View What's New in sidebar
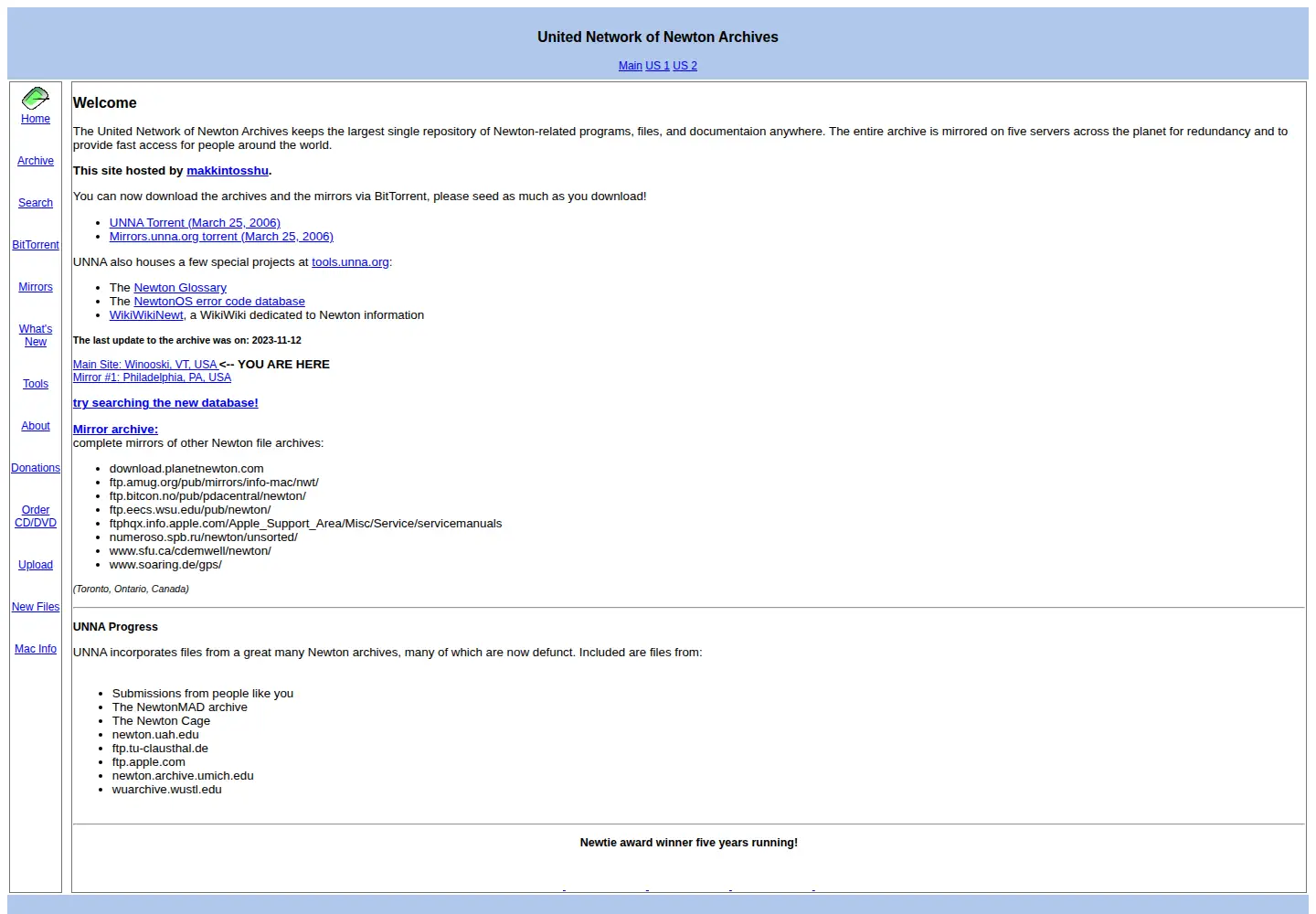The image size is (1316, 914). pyautogui.click(x=36, y=335)
